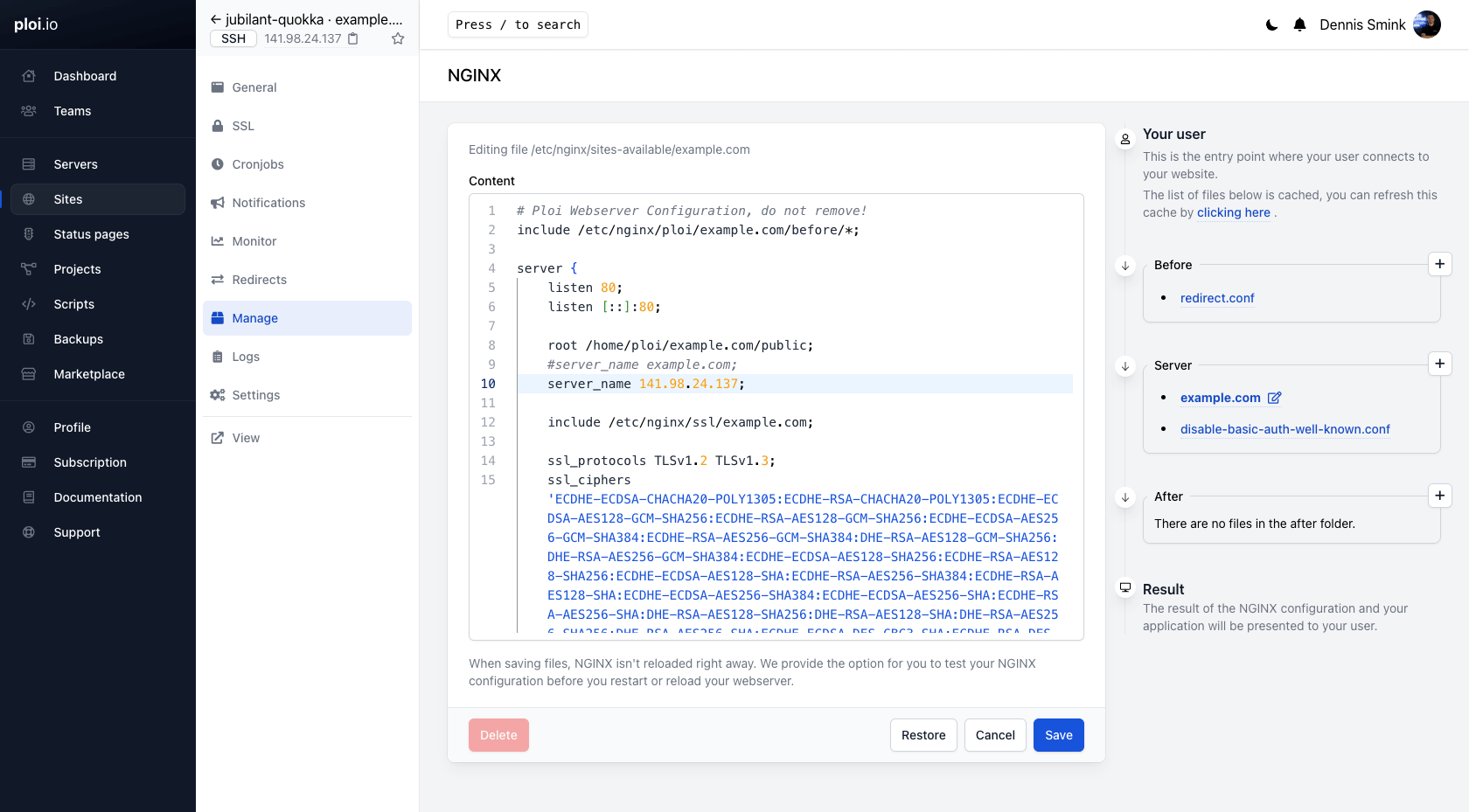Open Cronjobs section
The width and height of the screenshot is (1469, 812).
tap(307, 164)
